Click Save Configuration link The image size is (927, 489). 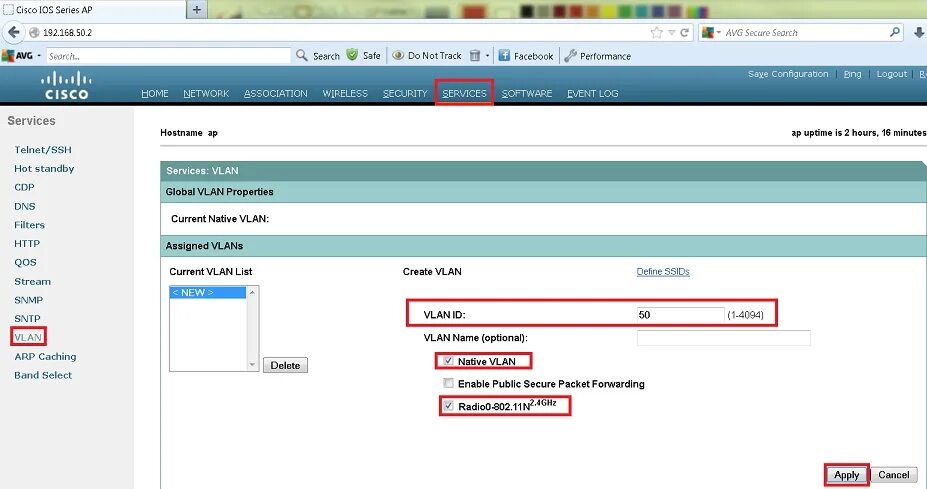coord(787,74)
